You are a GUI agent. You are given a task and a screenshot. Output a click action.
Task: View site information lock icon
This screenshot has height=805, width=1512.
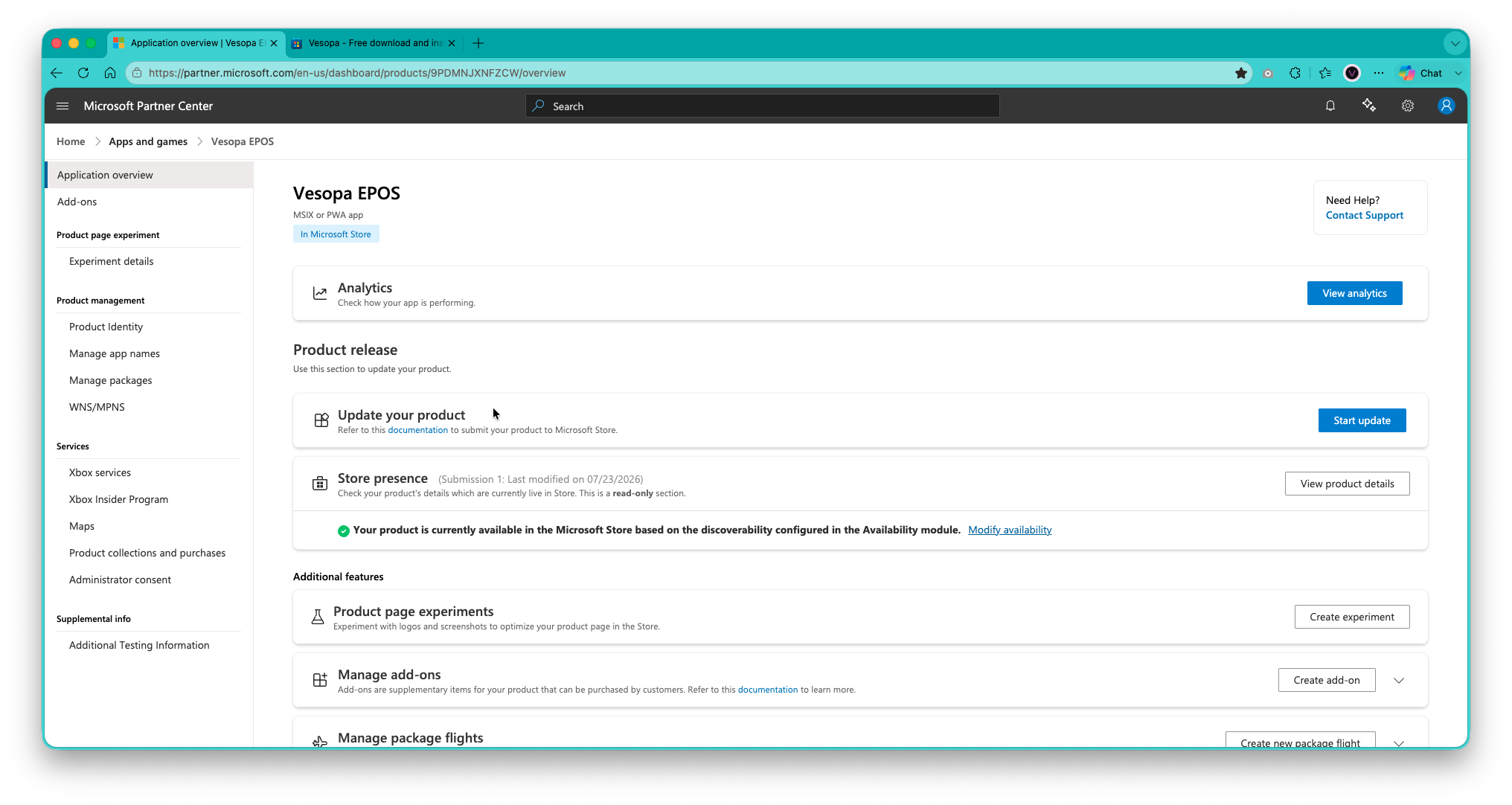click(137, 73)
